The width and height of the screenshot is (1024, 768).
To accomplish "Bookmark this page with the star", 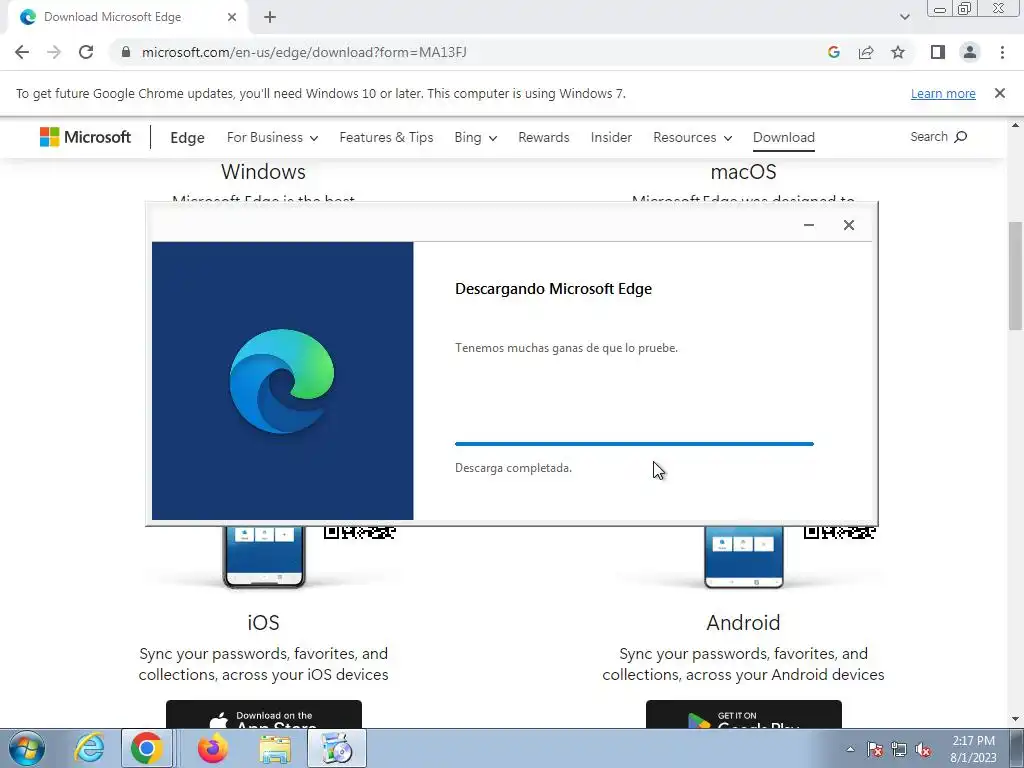I will tap(898, 52).
